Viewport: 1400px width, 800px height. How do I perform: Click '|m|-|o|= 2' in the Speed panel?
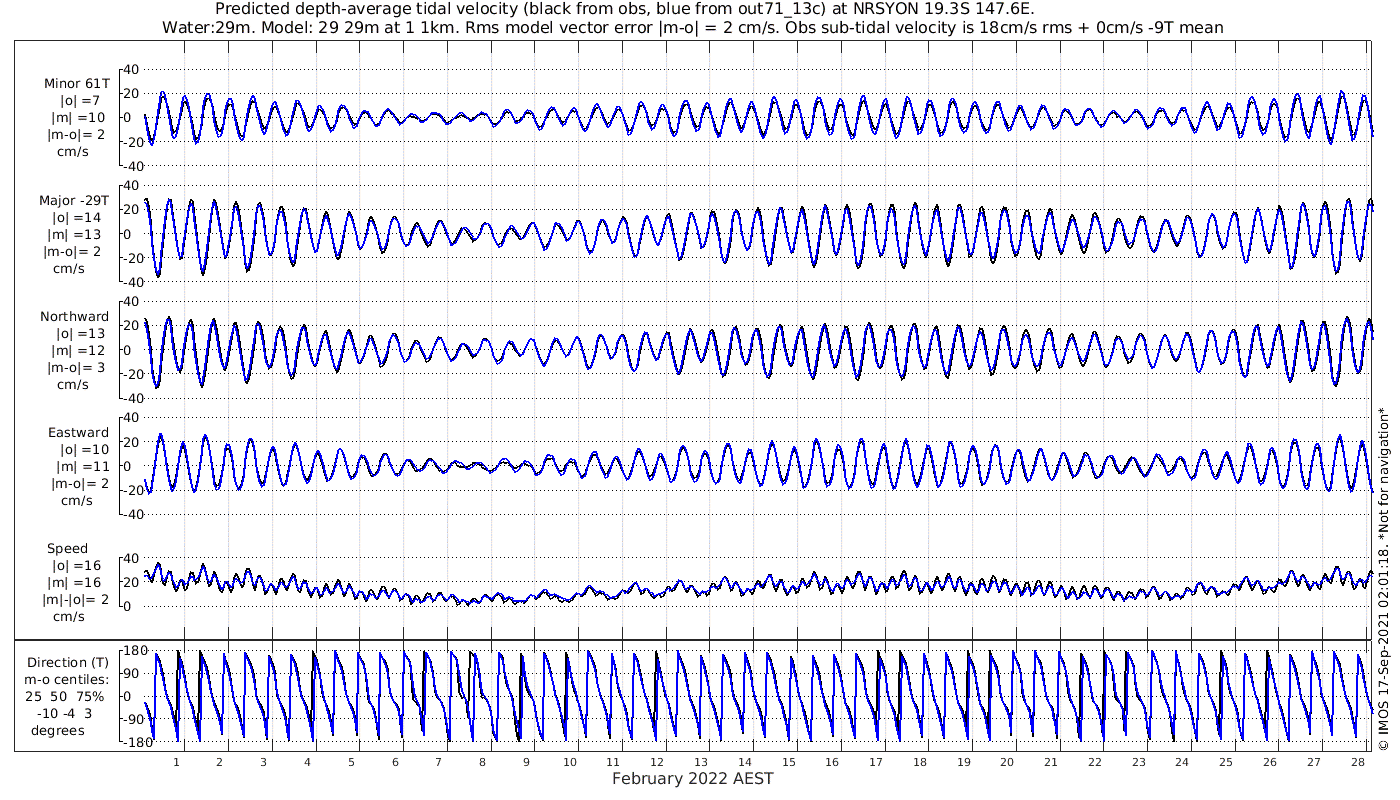click(x=74, y=600)
